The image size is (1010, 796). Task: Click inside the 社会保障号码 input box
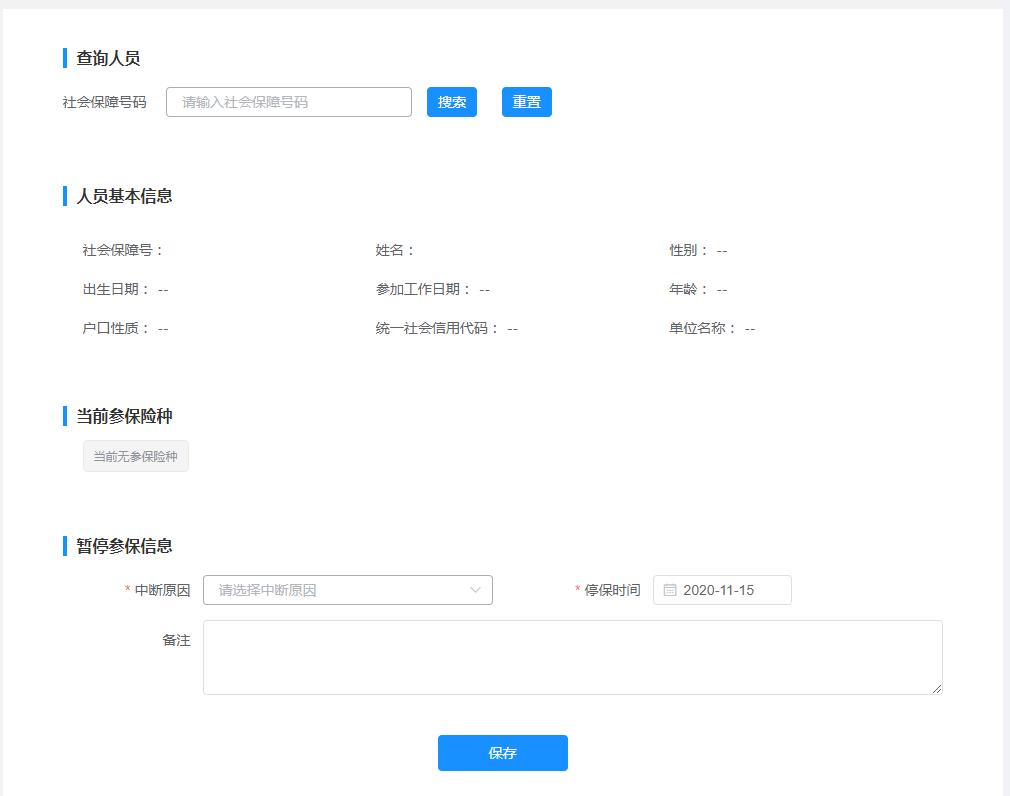point(288,101)
